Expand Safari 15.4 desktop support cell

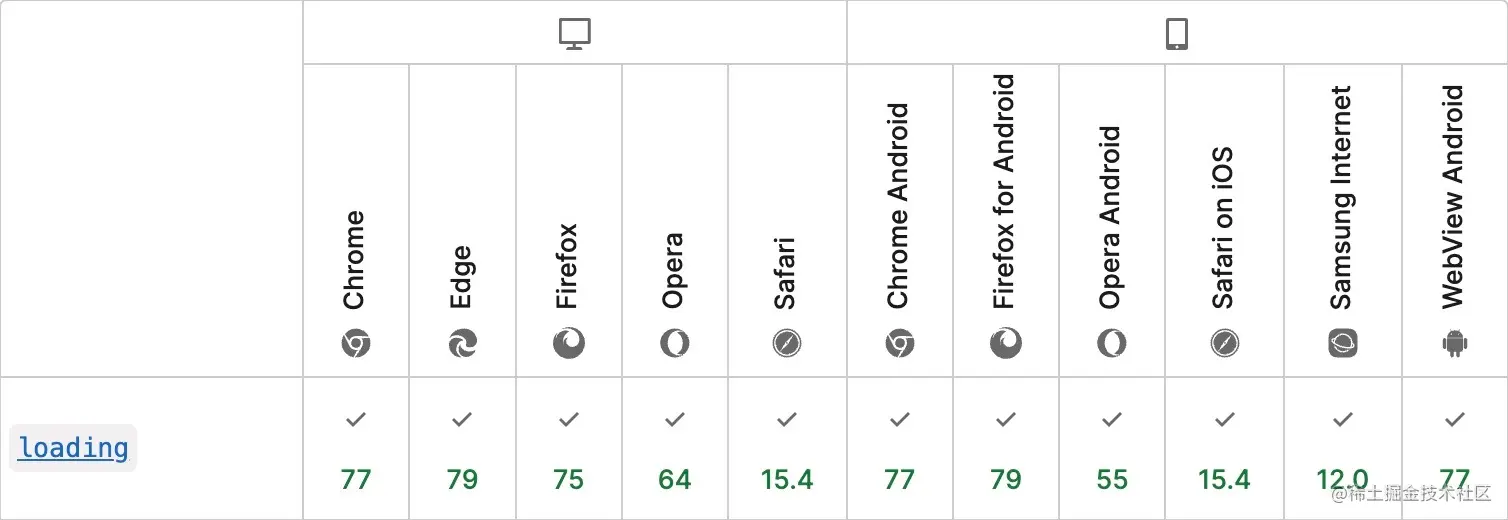tap(787, 448)
